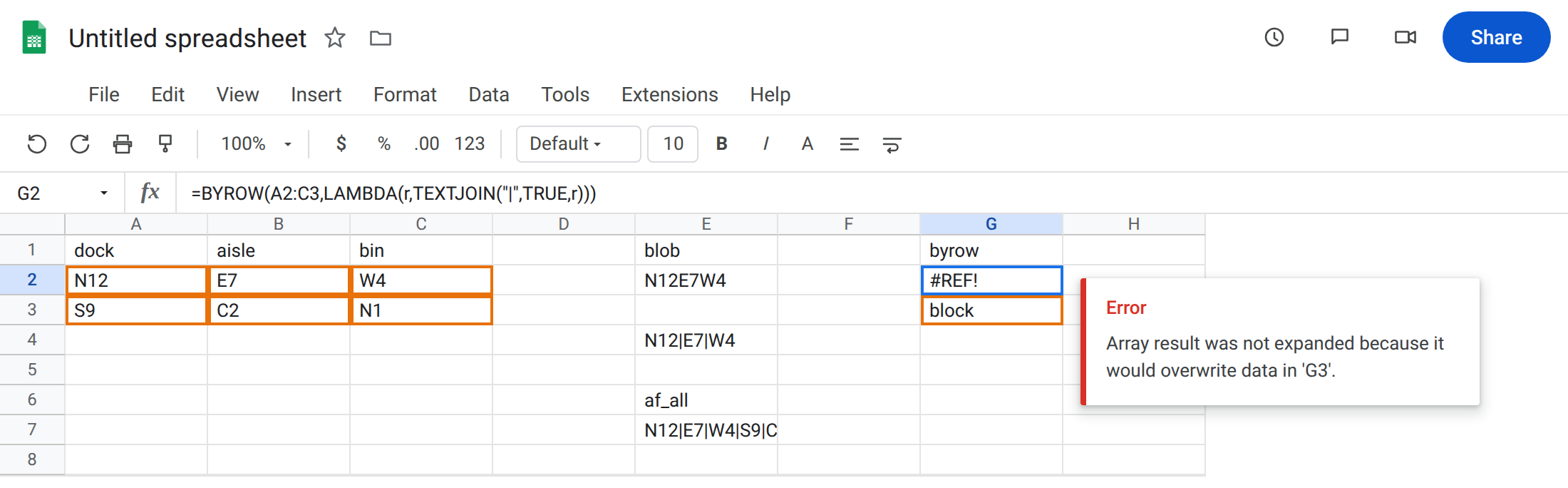Open the Google Sheets home icon
1568x488 pixels.
point(34,38)
